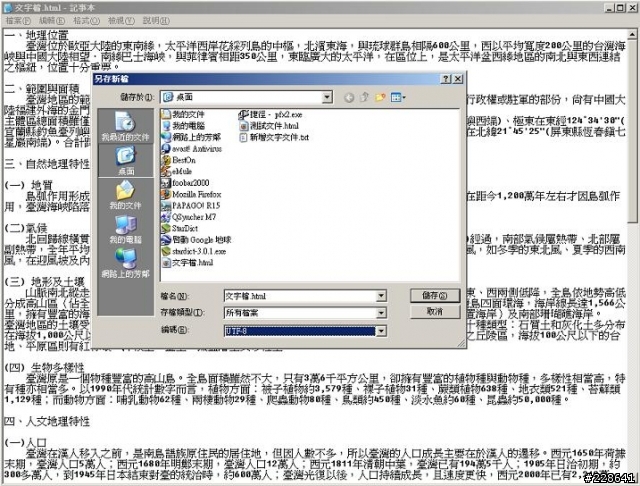Expand the 檔名 filename dropdown arrow

coord(381,296)
